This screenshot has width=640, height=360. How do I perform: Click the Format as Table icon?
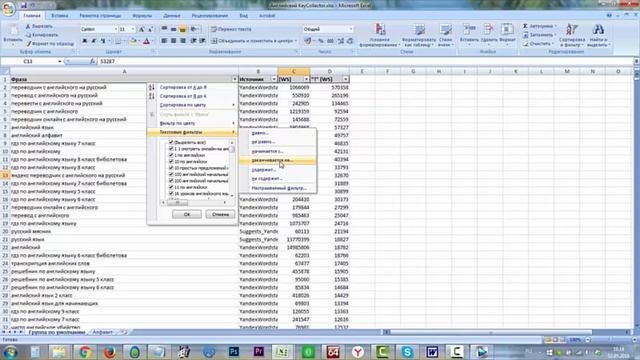pos(419,30)
